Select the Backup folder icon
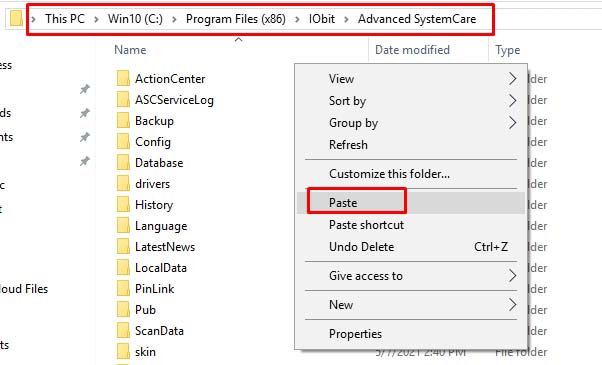Image resolution: width=602 pixels, height=365 pixels. click(x=123, y=121)
